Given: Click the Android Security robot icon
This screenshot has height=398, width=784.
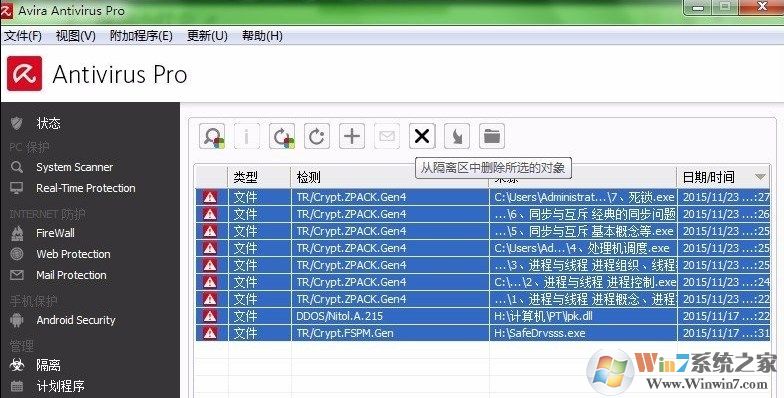Looking at the screenshot, I should (x=16, y=320).
